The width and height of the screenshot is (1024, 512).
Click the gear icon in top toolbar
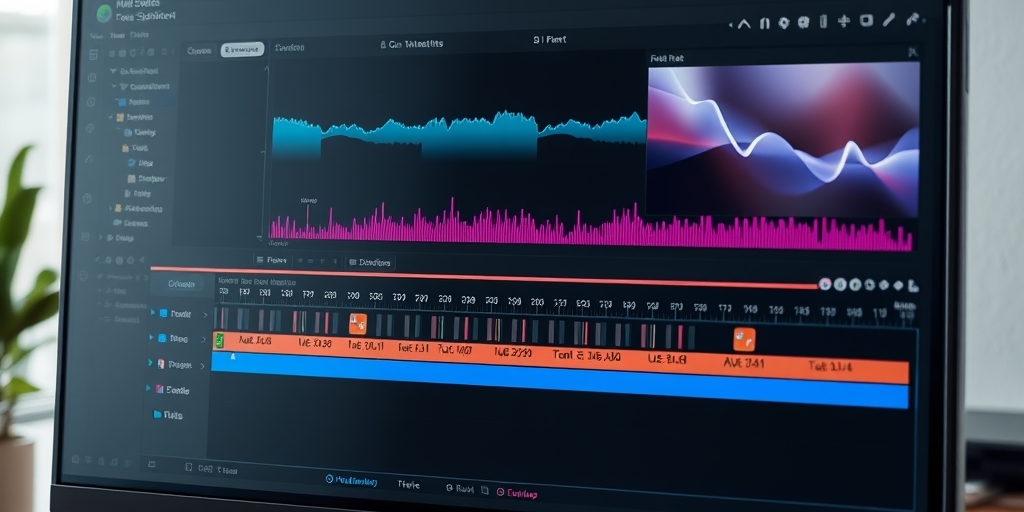point(784,23)
